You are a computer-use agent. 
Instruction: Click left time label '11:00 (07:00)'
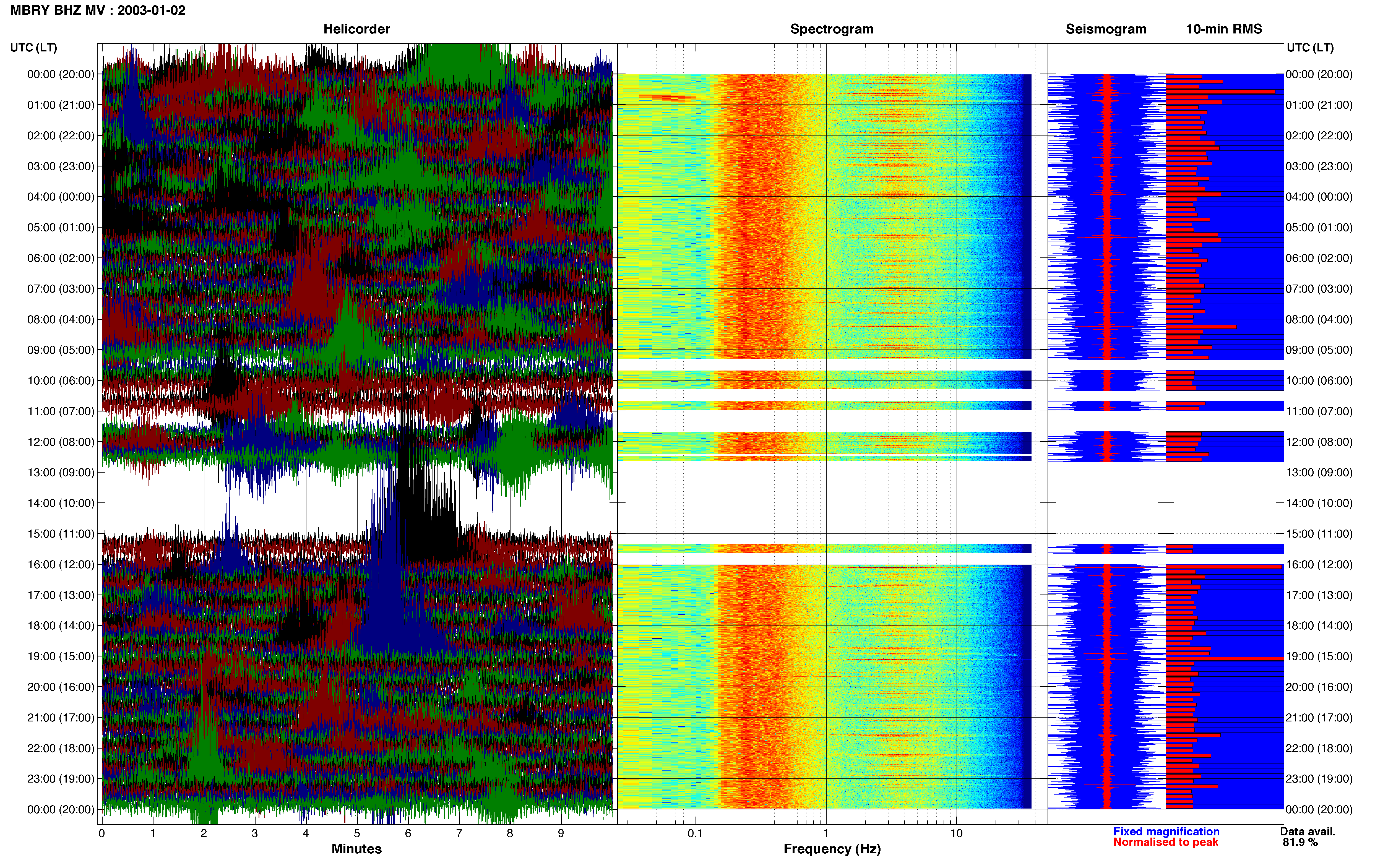61,411
